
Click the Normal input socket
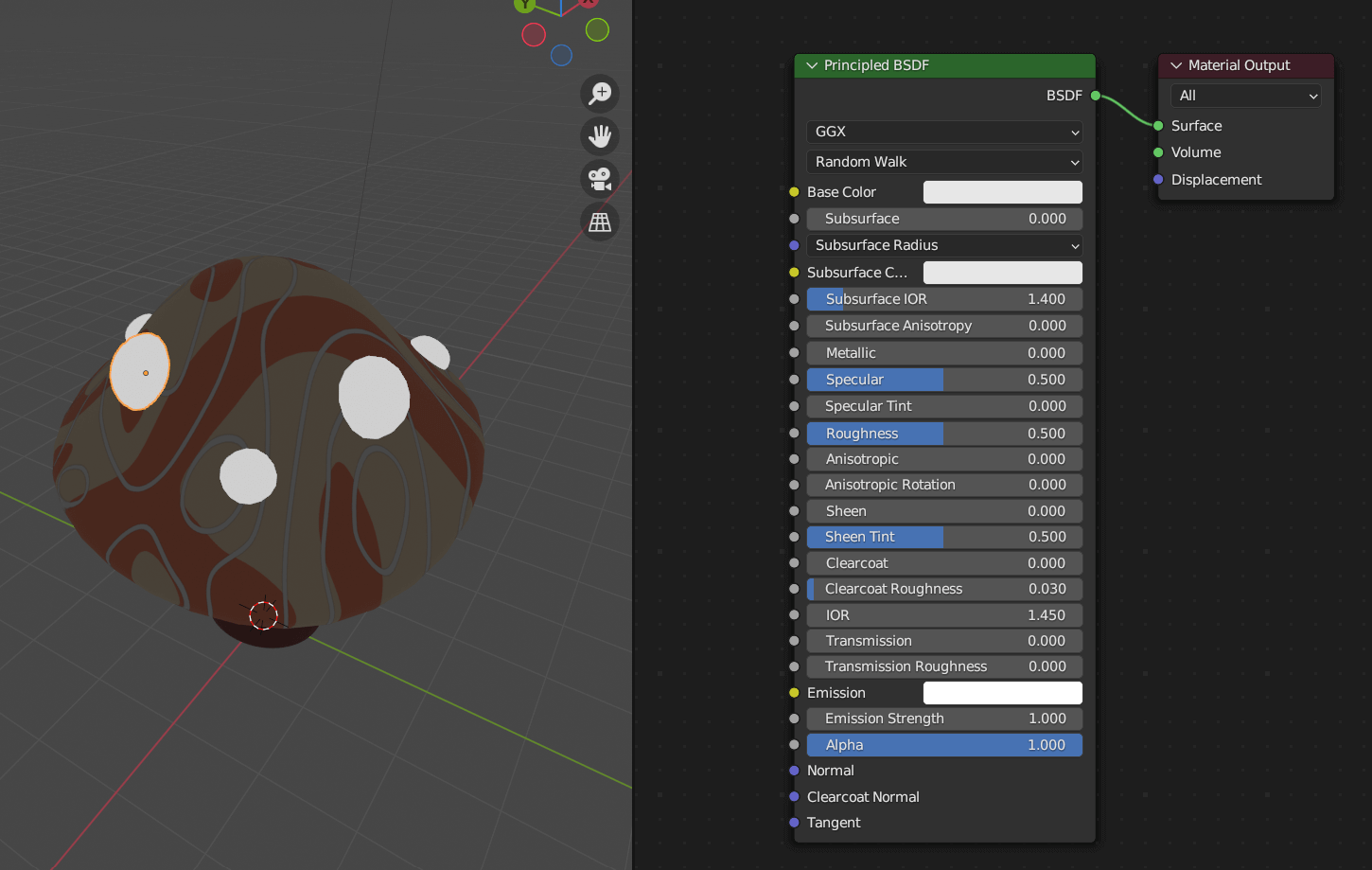click(x=794, y=771)
